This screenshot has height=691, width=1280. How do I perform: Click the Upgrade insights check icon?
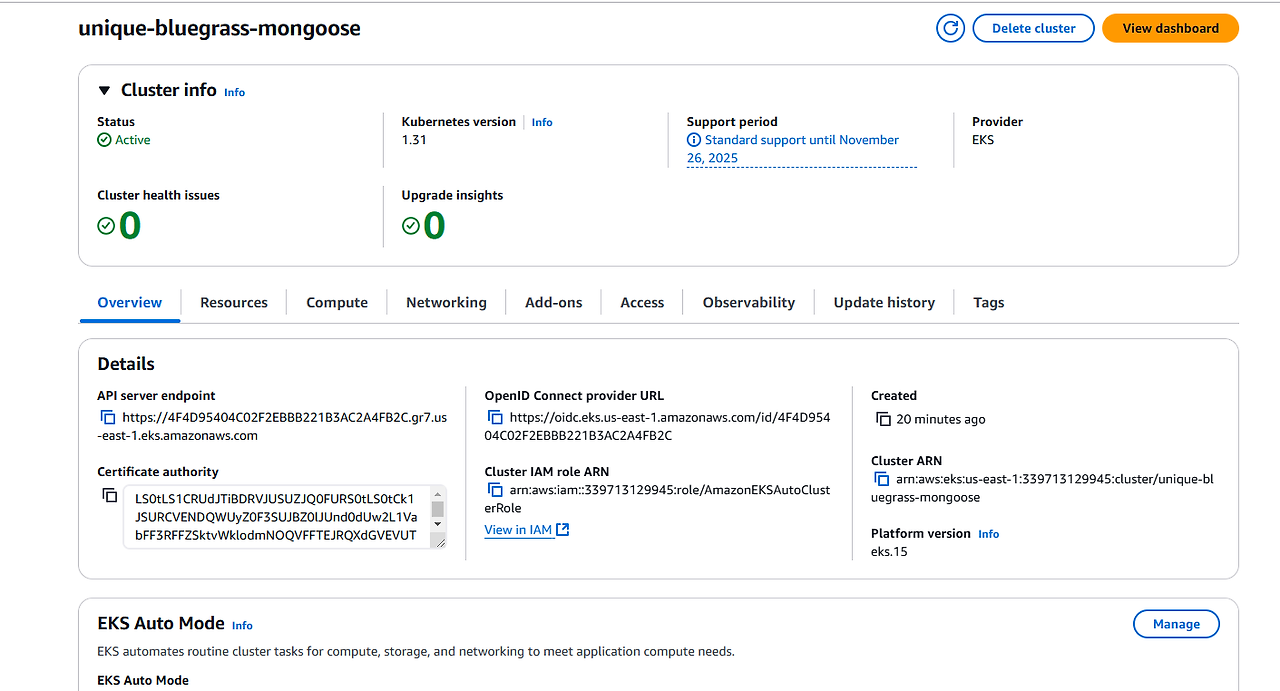pos(410,226)
